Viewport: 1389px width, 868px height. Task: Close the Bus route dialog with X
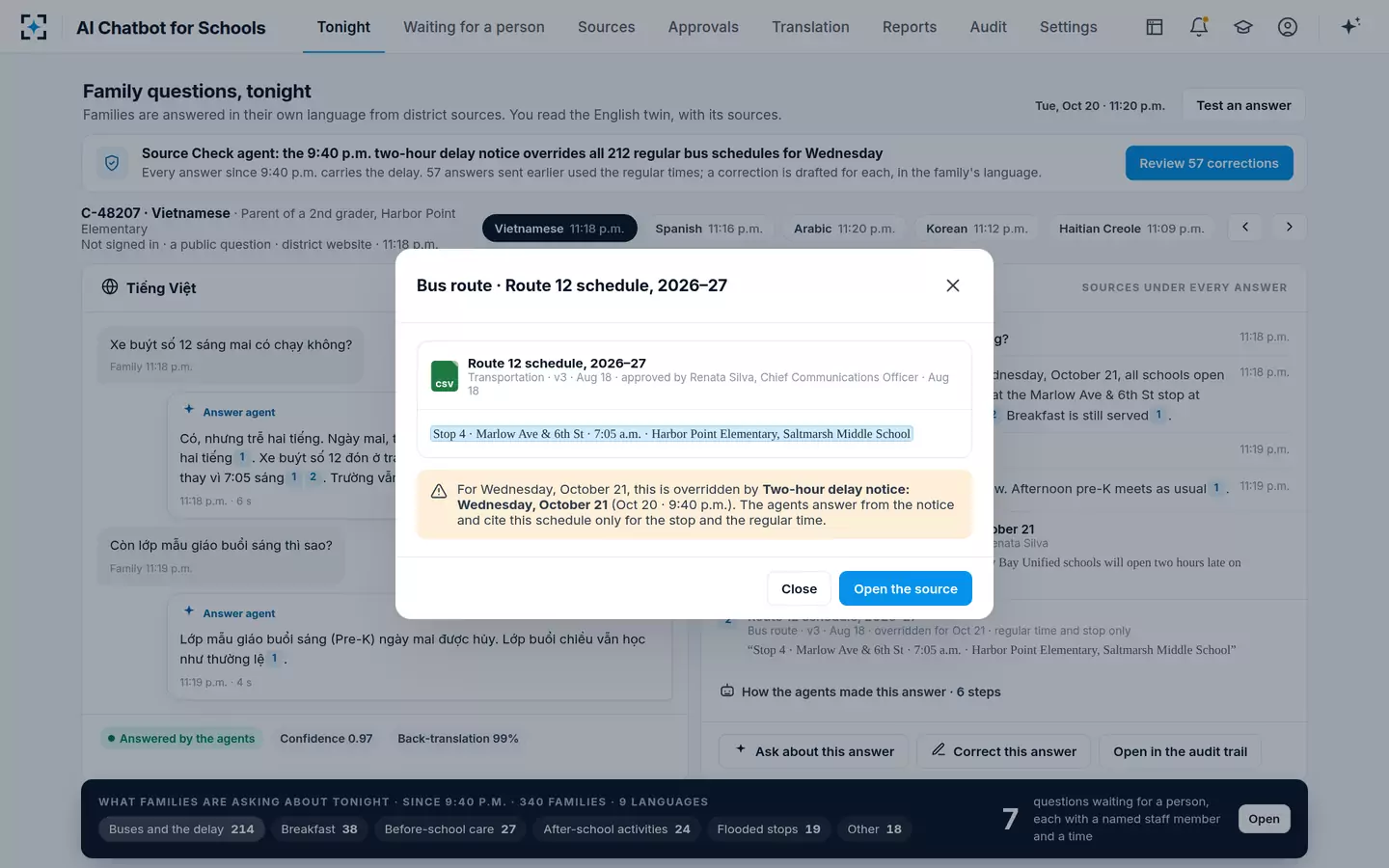coord(953,285)
